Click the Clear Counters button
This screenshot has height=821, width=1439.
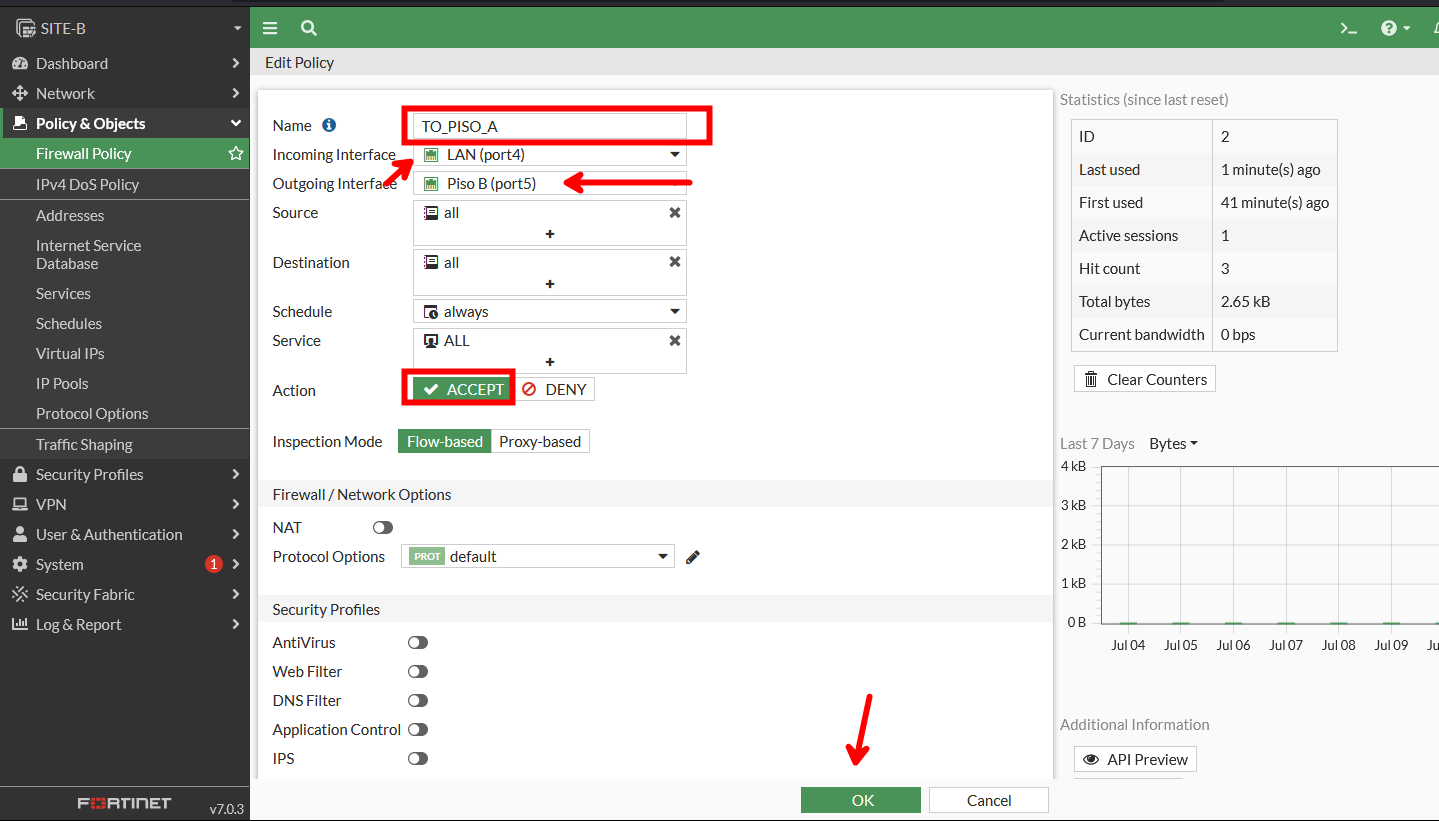click(x=1145, y=380)
